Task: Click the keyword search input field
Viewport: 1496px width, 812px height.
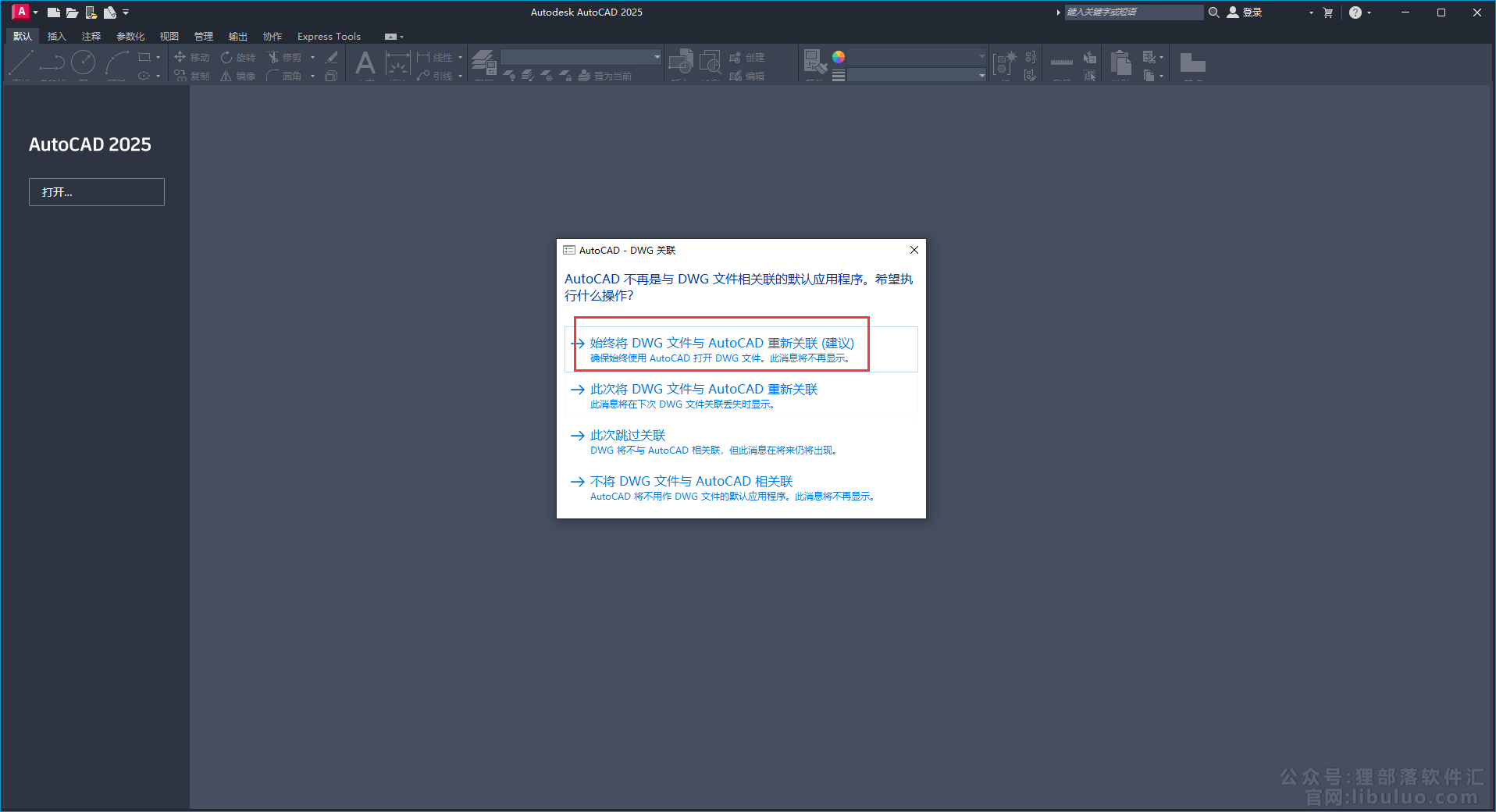Action: [1134, 12]
